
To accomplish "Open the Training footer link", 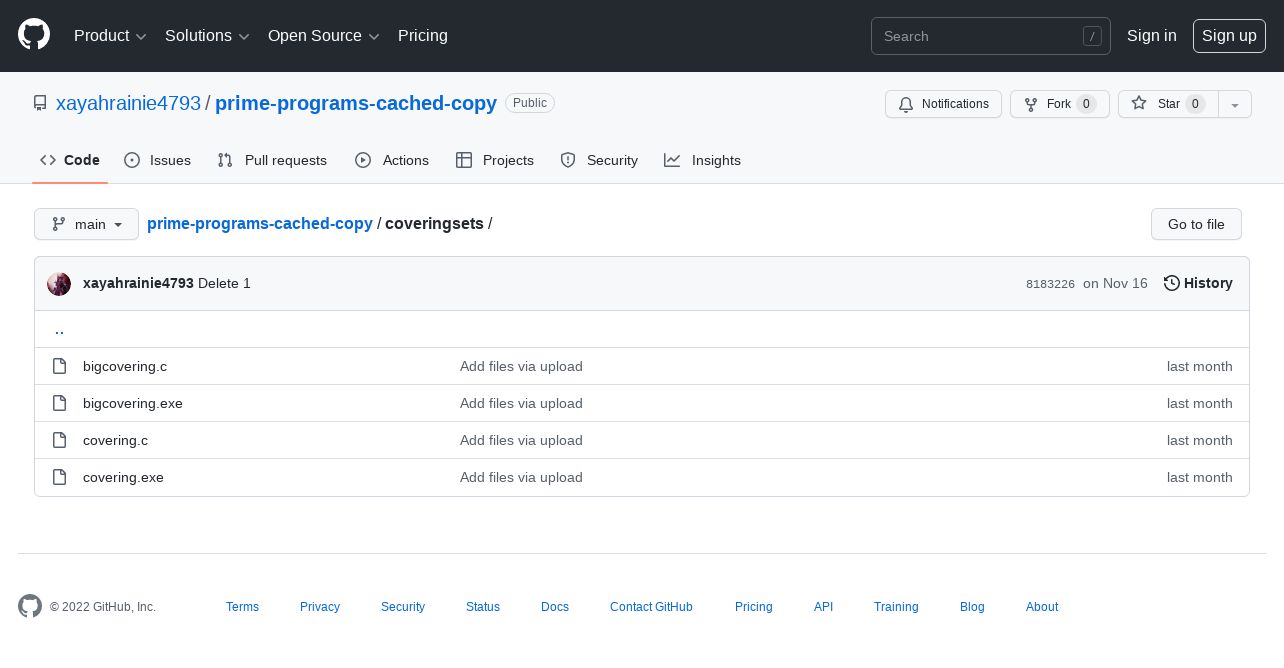I will coord(896,607).
